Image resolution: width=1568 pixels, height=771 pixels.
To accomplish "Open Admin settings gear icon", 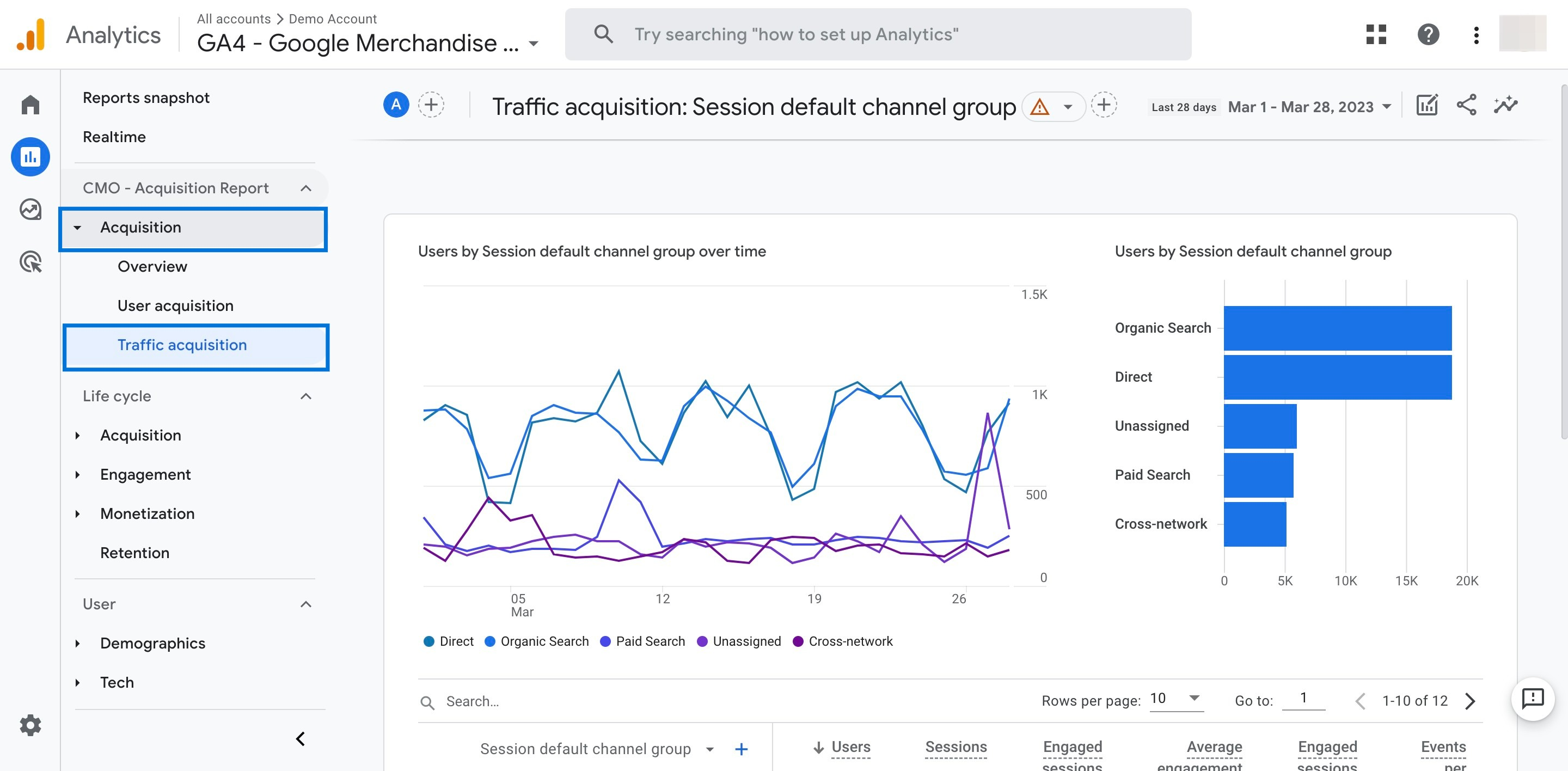I will pos(30,725).
